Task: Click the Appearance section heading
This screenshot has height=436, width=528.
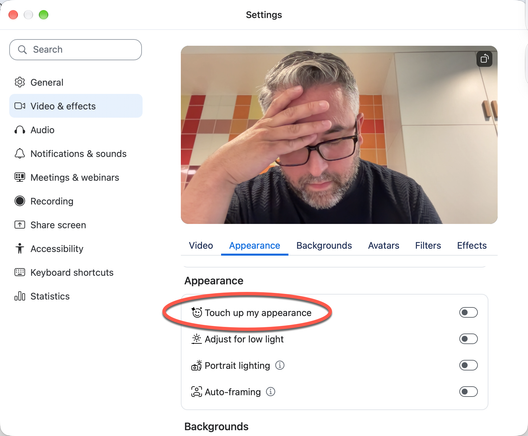Action: click(x=213, y=280)
